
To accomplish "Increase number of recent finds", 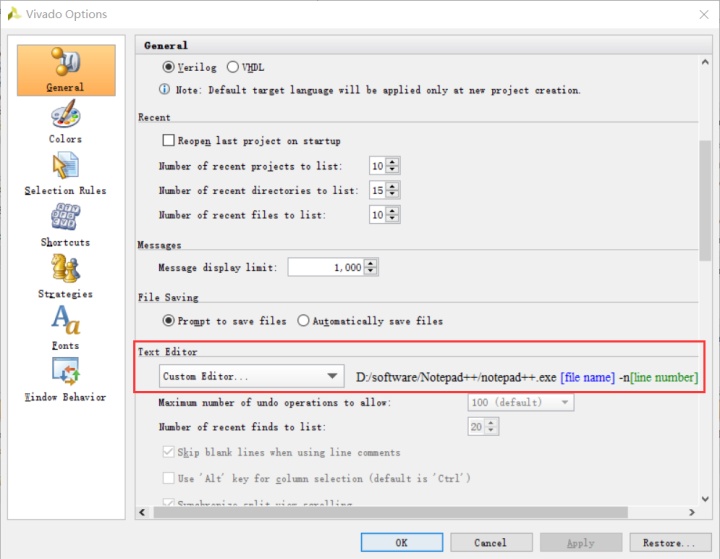I will coord(491,423).
